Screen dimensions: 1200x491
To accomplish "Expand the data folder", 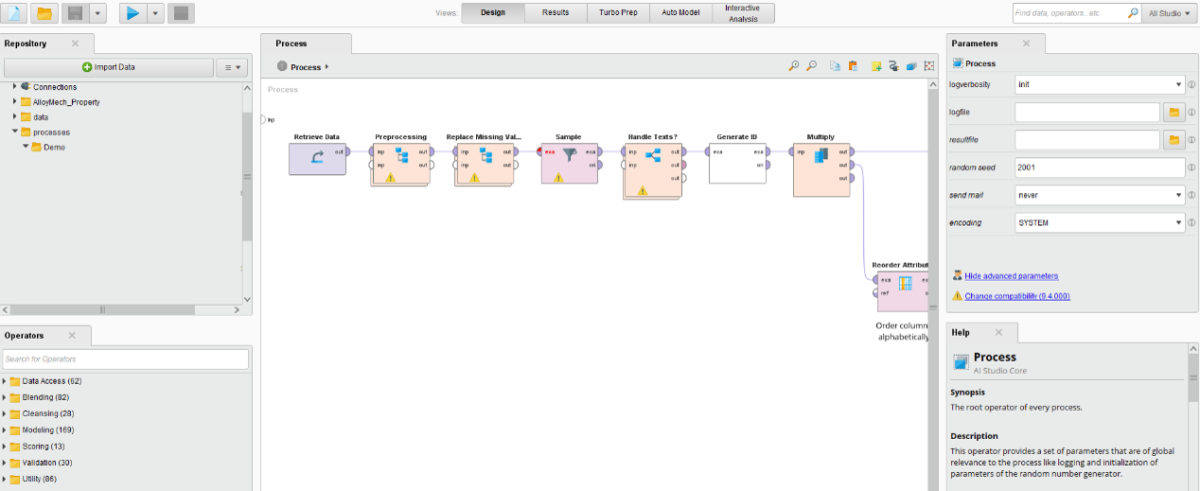I will [15, 117].
